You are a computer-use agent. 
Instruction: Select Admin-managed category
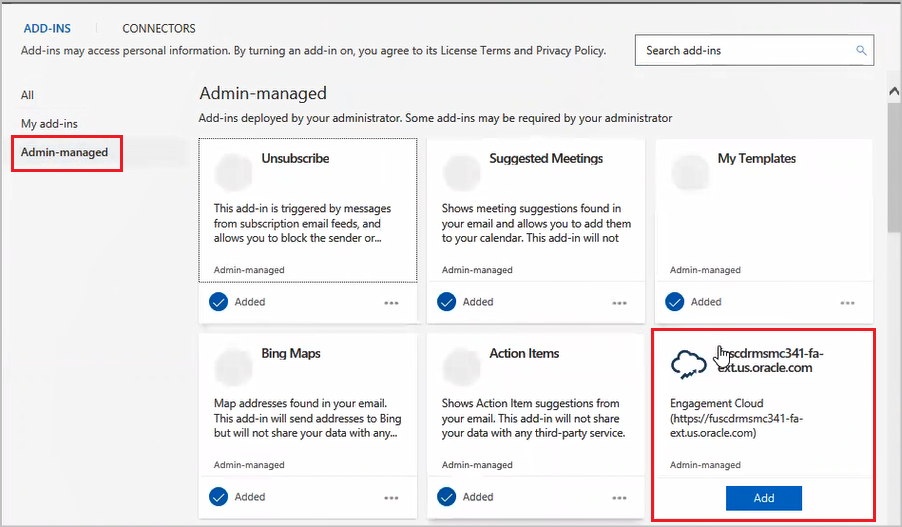(64, 152)
